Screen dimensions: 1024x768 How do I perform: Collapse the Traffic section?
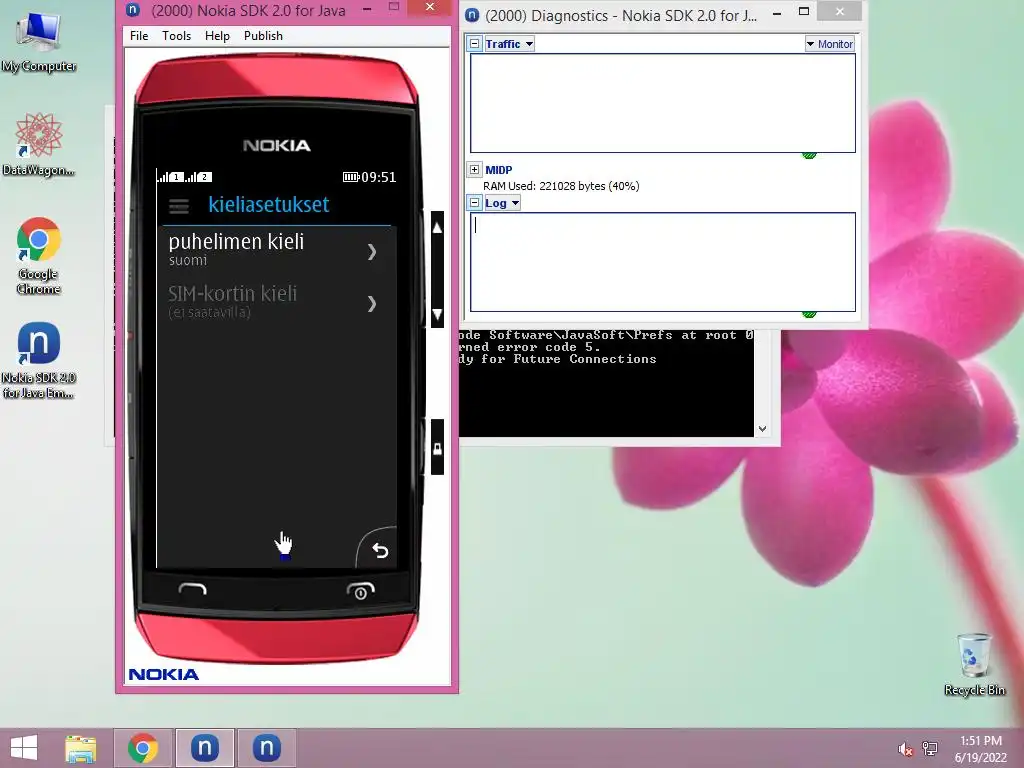point(475,44)
